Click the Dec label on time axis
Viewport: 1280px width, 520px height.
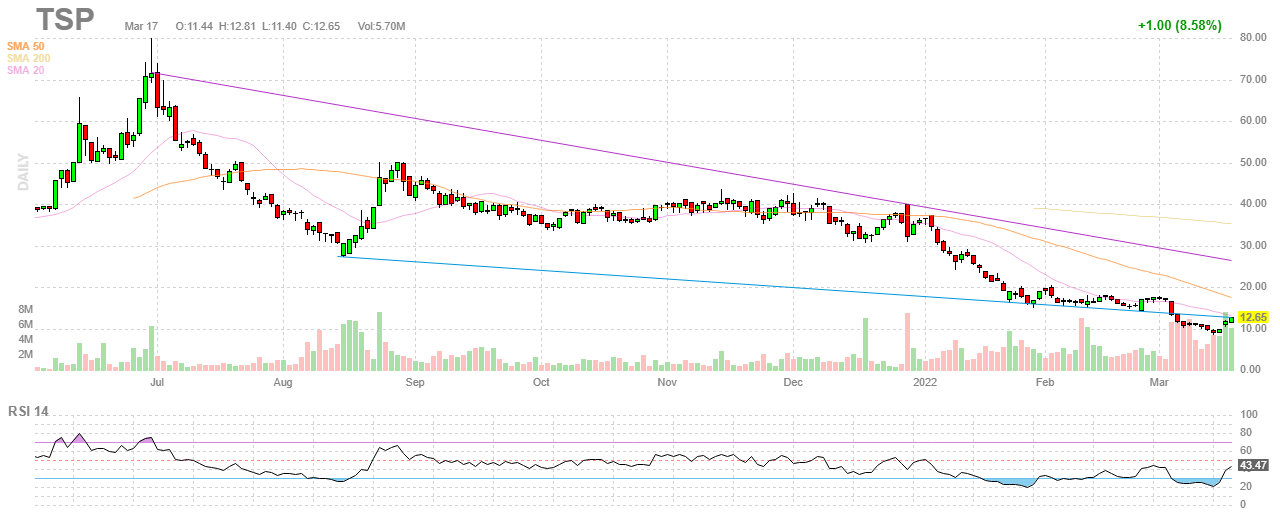coord(793,382)
